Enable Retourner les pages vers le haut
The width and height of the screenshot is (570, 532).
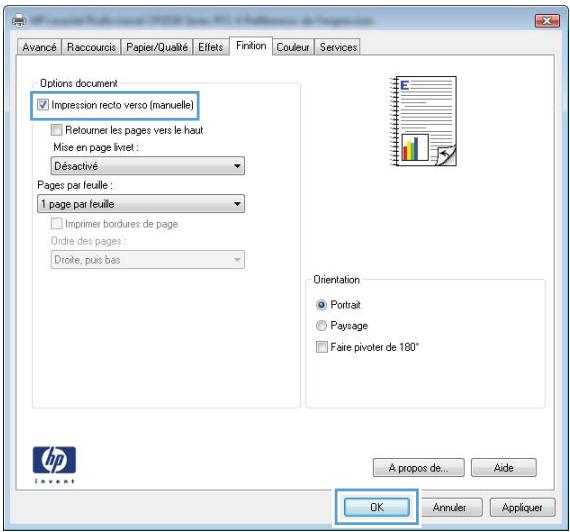[x=56, y=130]
